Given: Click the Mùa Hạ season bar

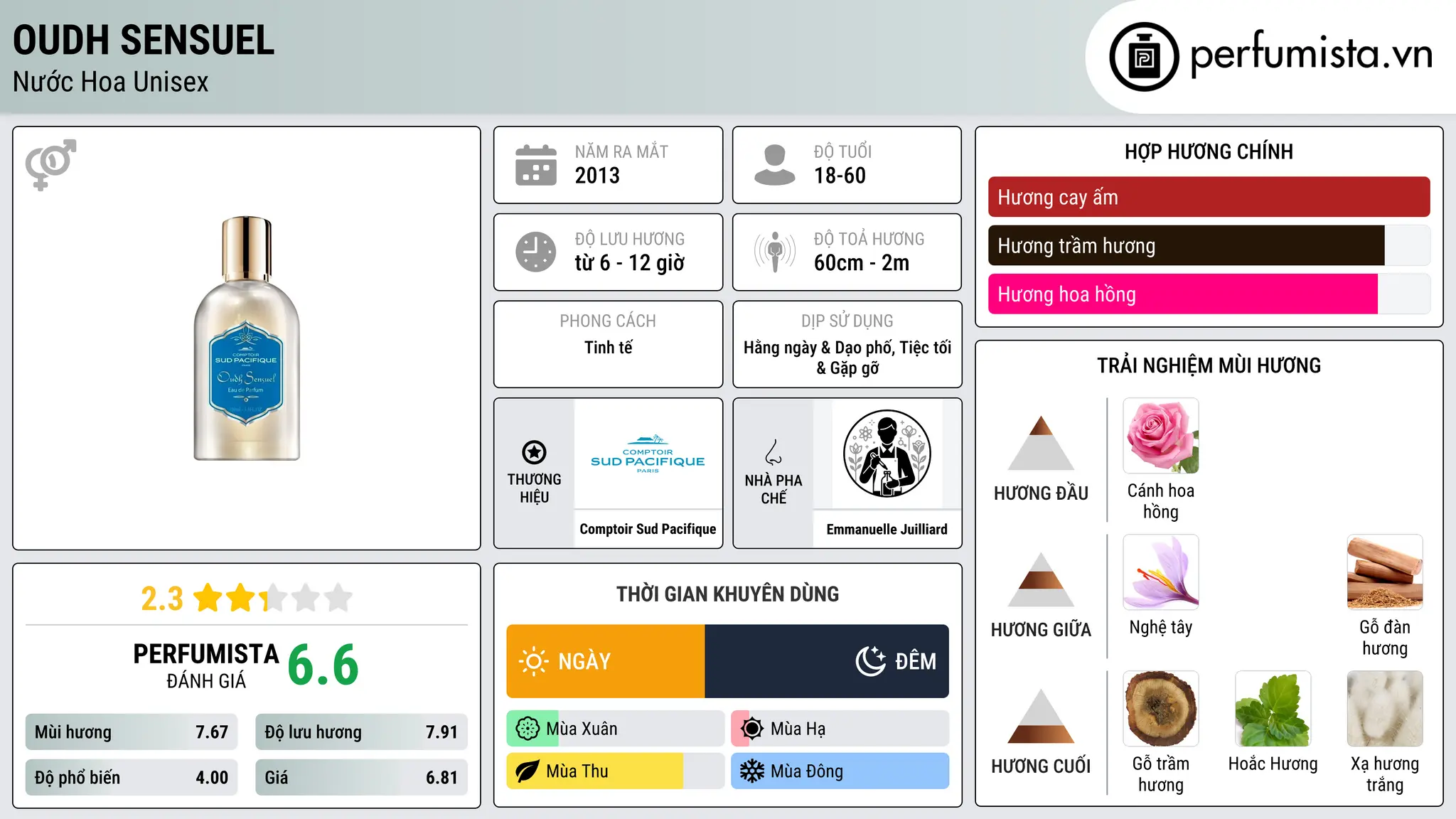Looking at the screenshot, I should [840, 729].
